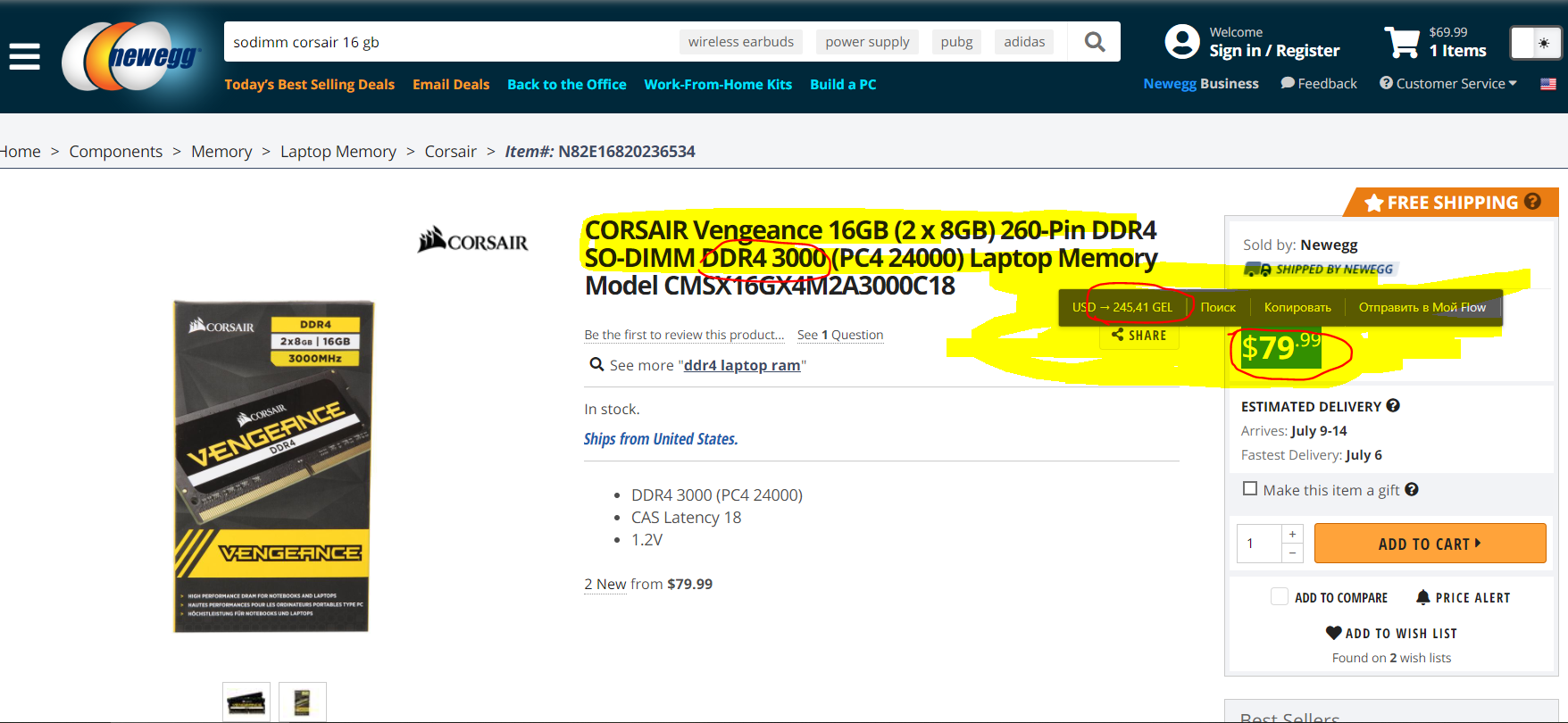Click Sign in / Register
This screenshot has width=1568, height=723.
pos(1274,51)
